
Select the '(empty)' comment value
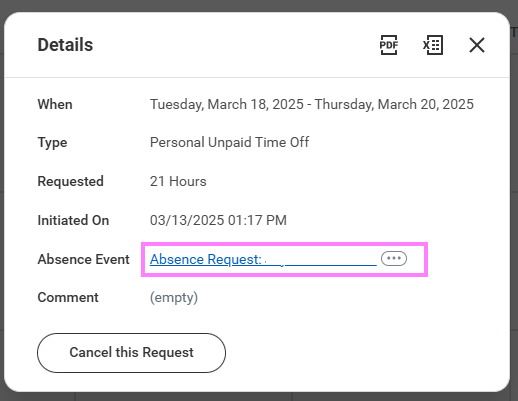point(174,297)
